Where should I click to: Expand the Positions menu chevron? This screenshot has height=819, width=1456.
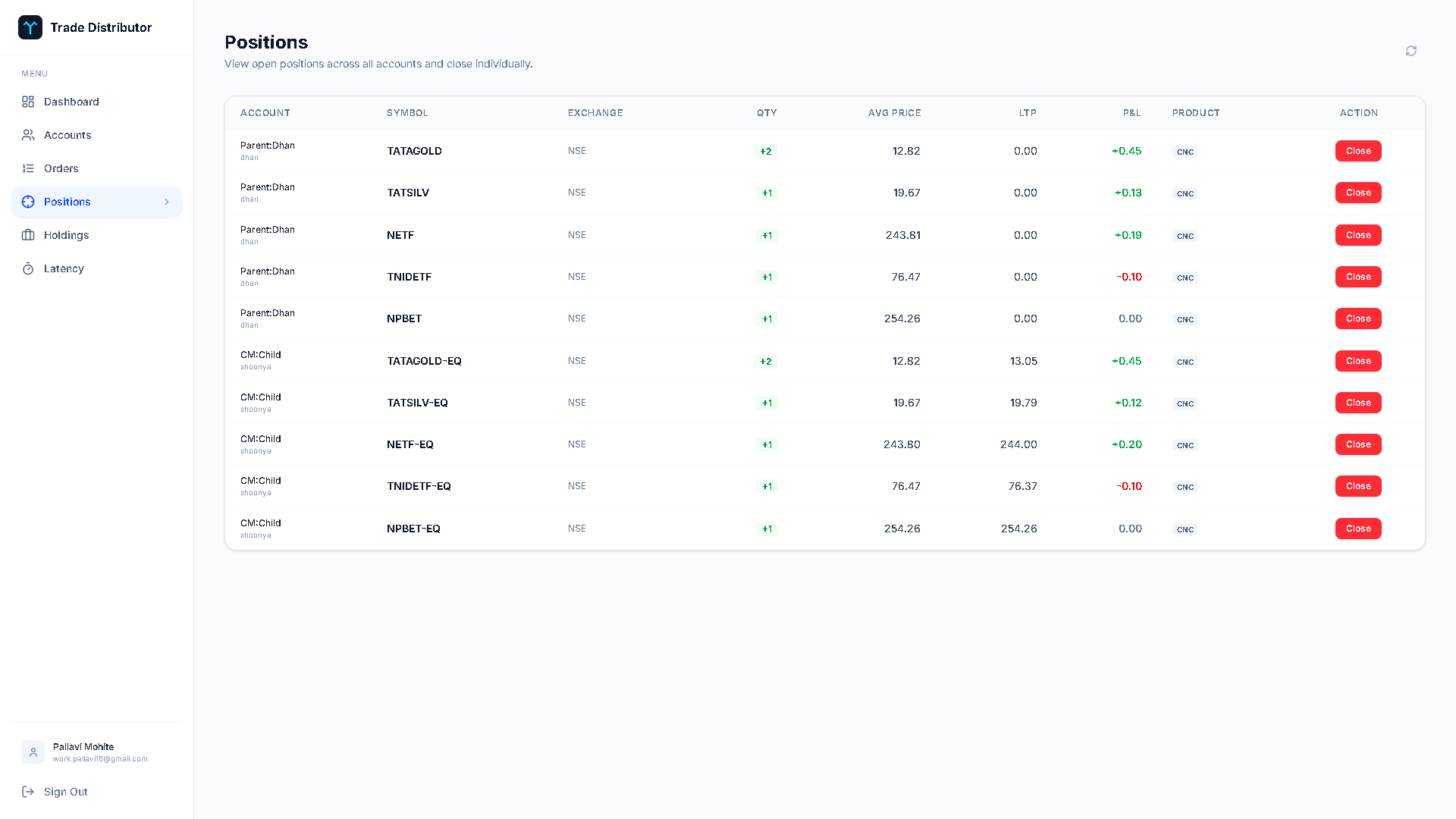click(167, 202)
